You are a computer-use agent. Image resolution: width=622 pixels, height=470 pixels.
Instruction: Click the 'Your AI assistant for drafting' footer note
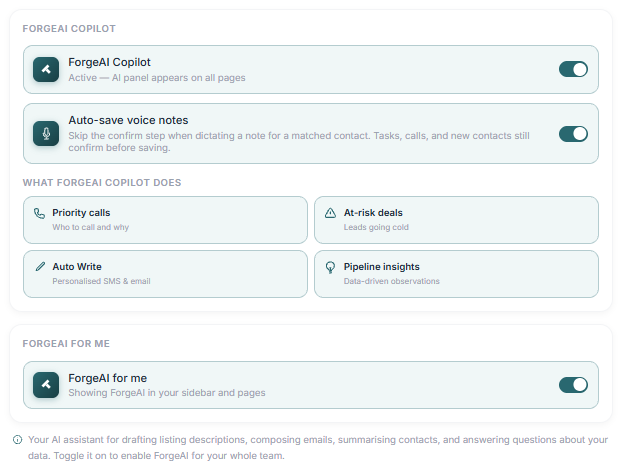click(318, 447)
